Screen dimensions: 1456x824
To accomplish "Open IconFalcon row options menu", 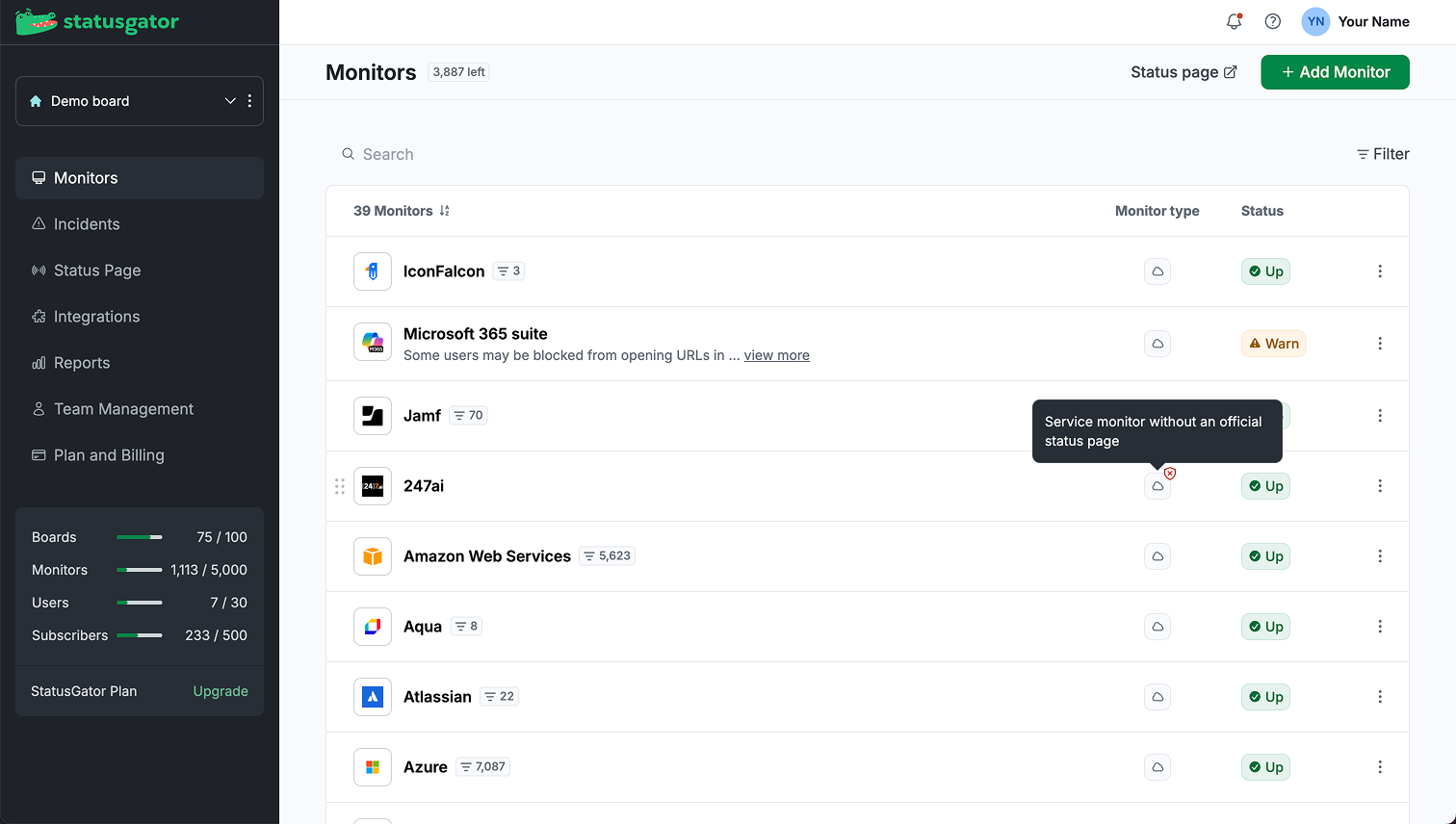I will point(1380,271).
